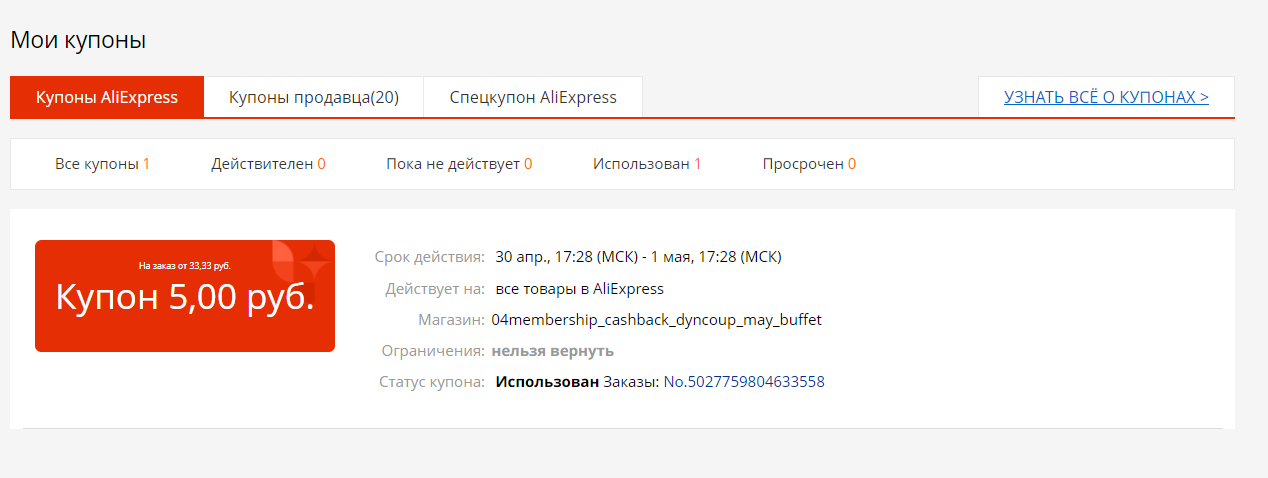Click the Статус купона label

432,382
